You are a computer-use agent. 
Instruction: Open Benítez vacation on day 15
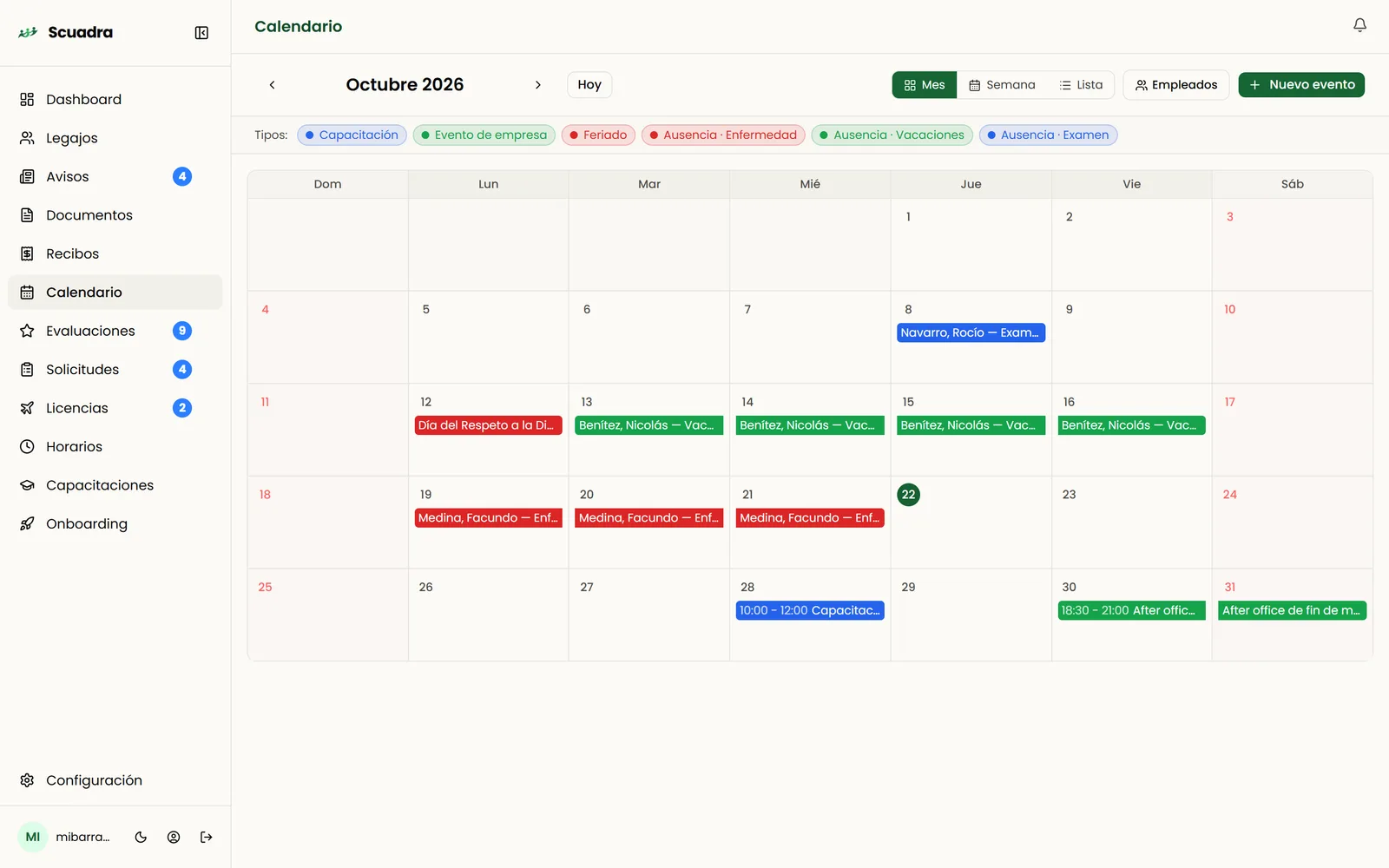971,425
